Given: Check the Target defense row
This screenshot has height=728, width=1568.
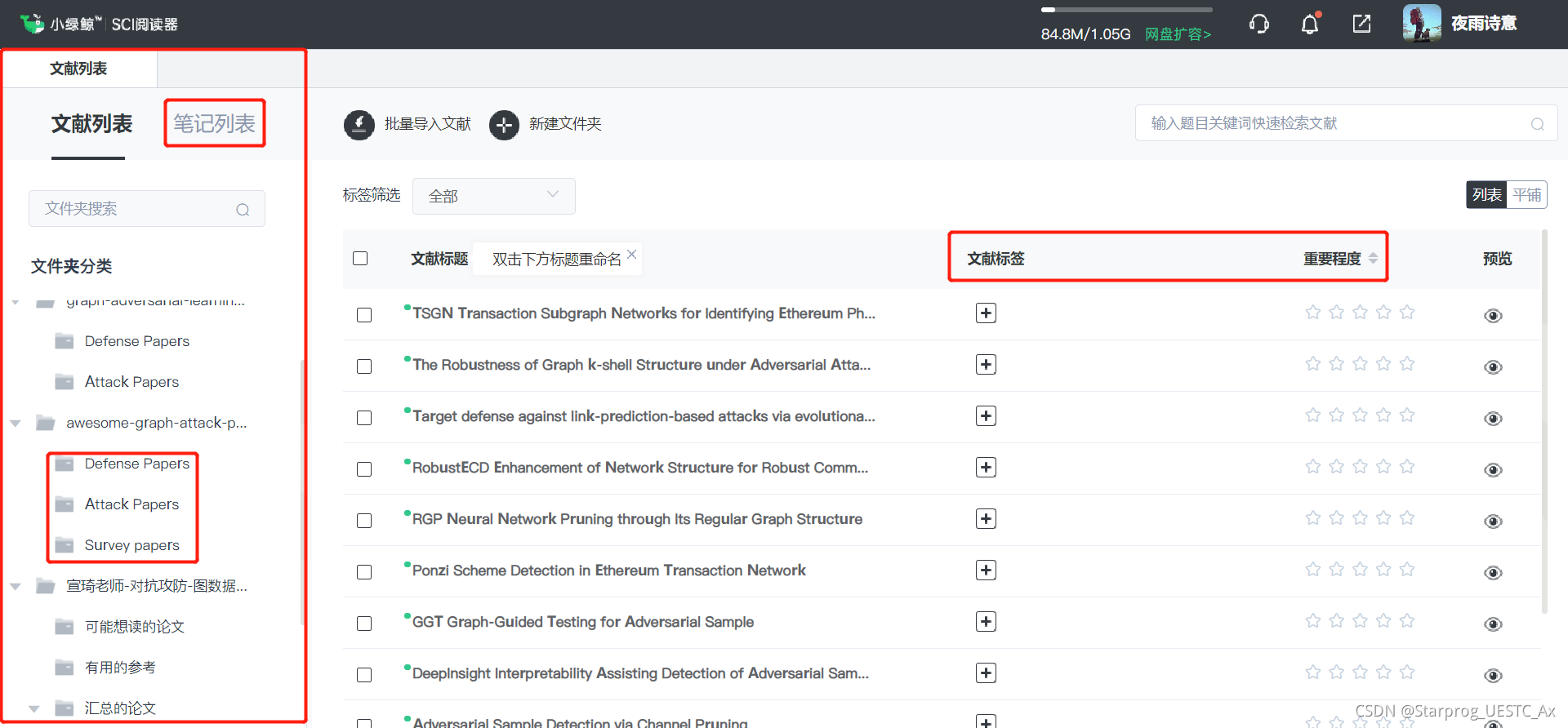Looking at the screenshot, I should tap(364, 418).
